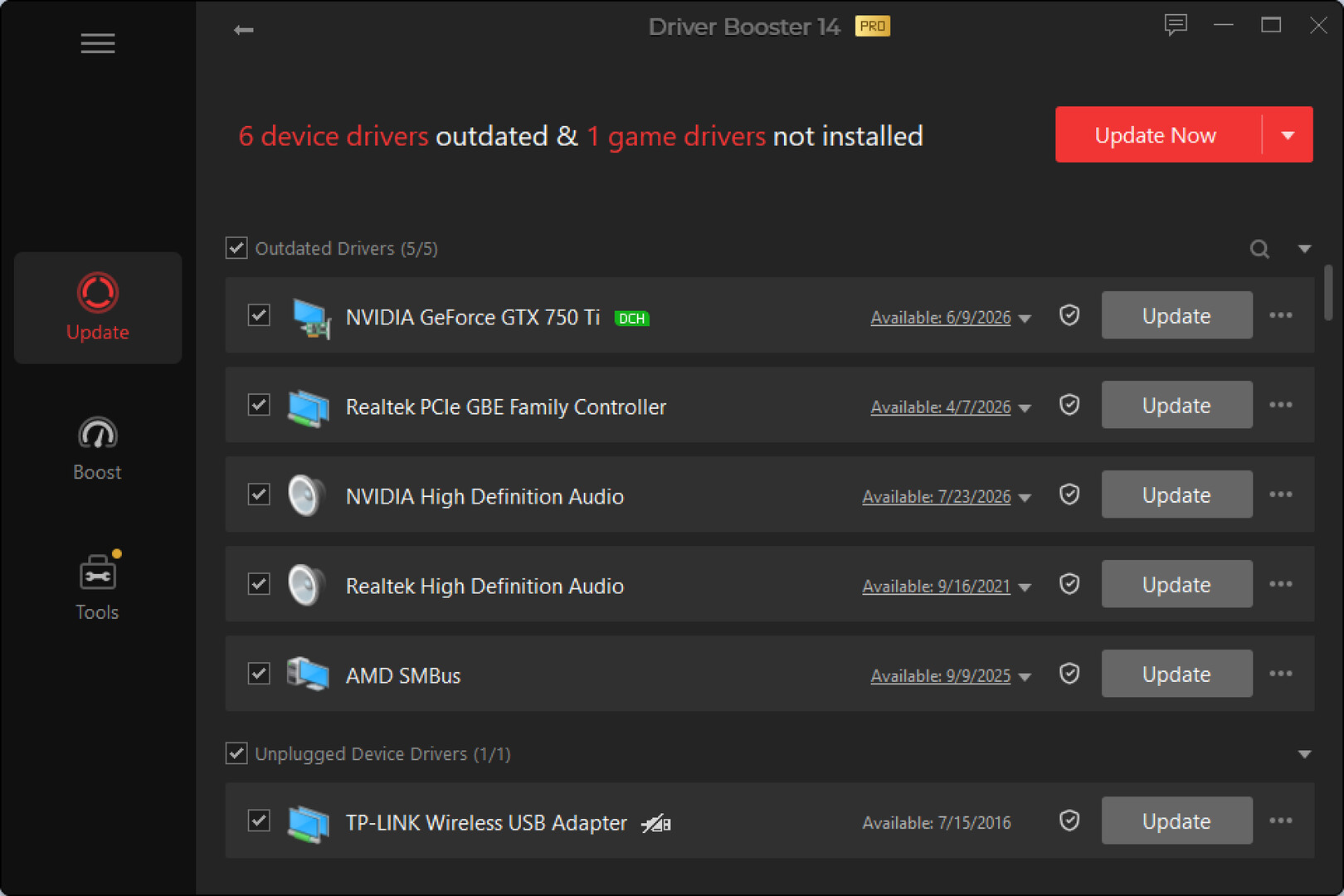Collapse the Outdated Drivers section

click(1304, 249)
